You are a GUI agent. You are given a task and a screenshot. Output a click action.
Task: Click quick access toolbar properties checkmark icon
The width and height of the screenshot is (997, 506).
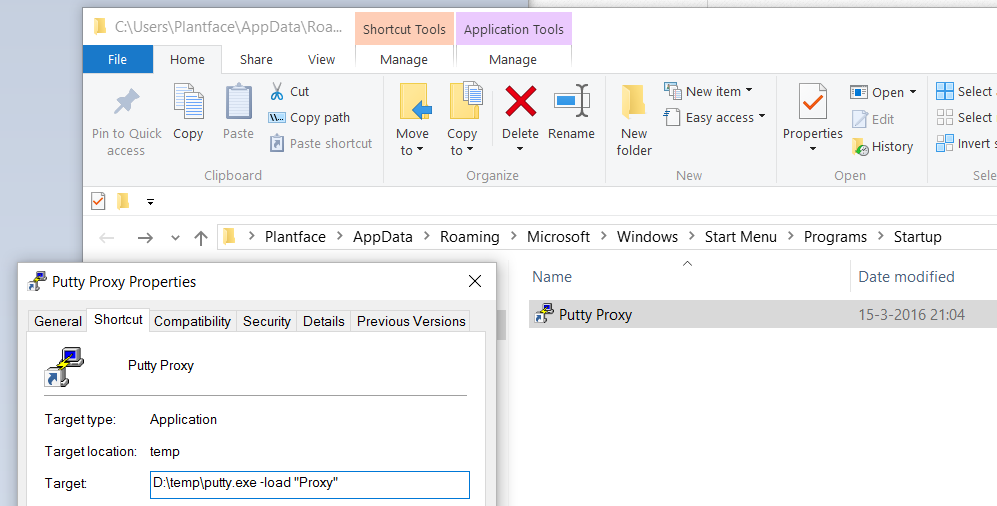98,201
